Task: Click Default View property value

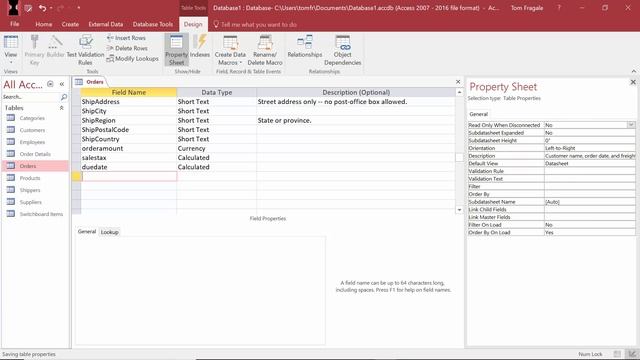Action: 589,163
